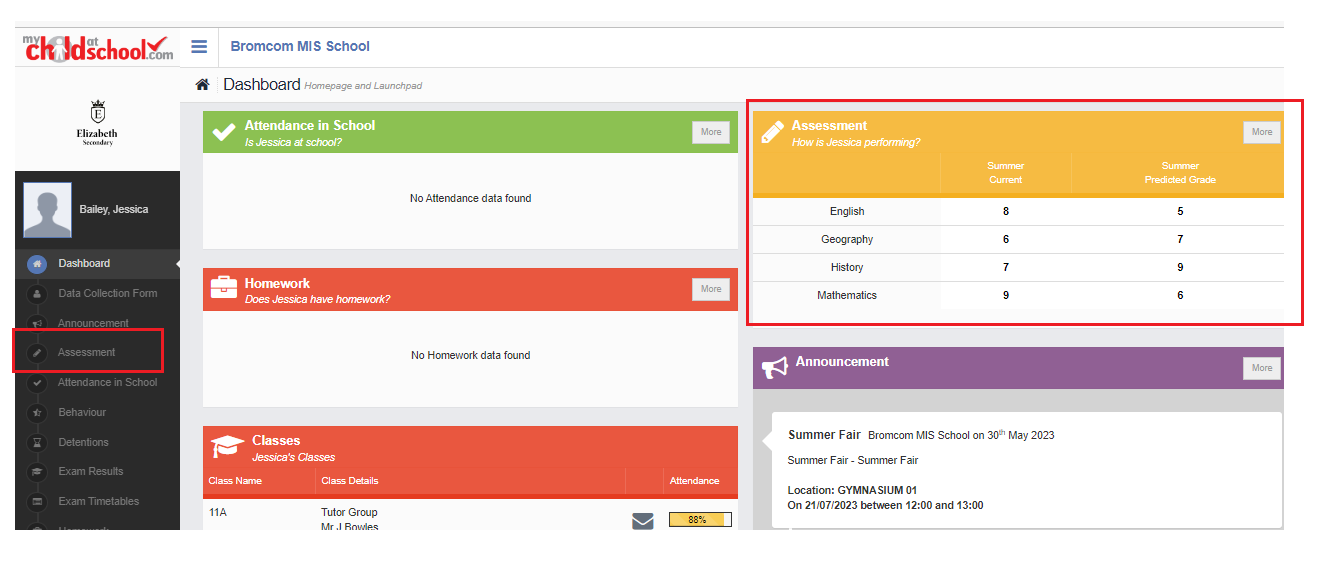Click the Exam Timetables icon in the sidebar
This screenshot has width=1337, height=584.
pos(37,502)
